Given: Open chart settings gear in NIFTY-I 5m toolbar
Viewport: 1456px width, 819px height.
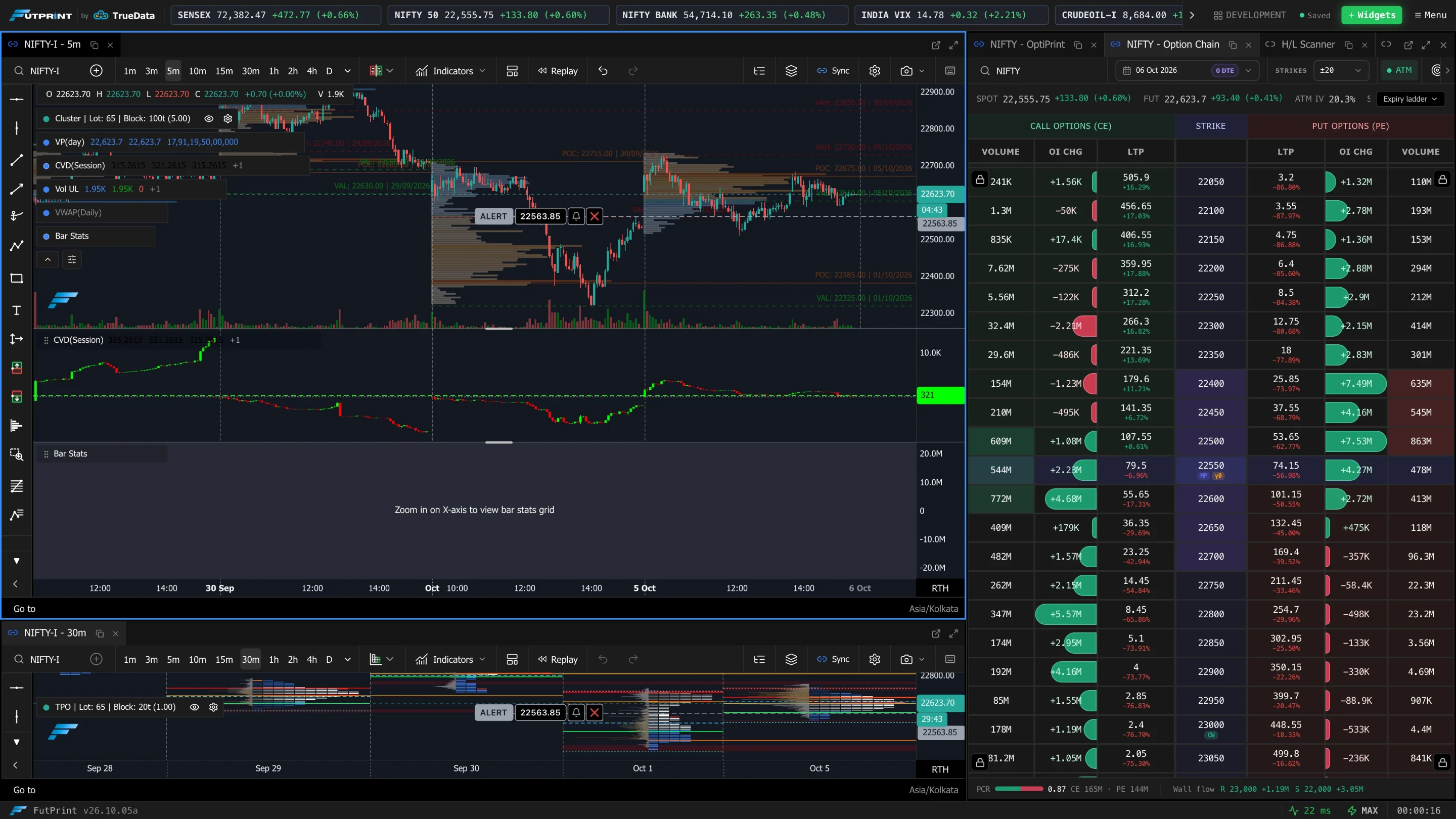Looking at the screenshot, I should click(x=875, y=71).
